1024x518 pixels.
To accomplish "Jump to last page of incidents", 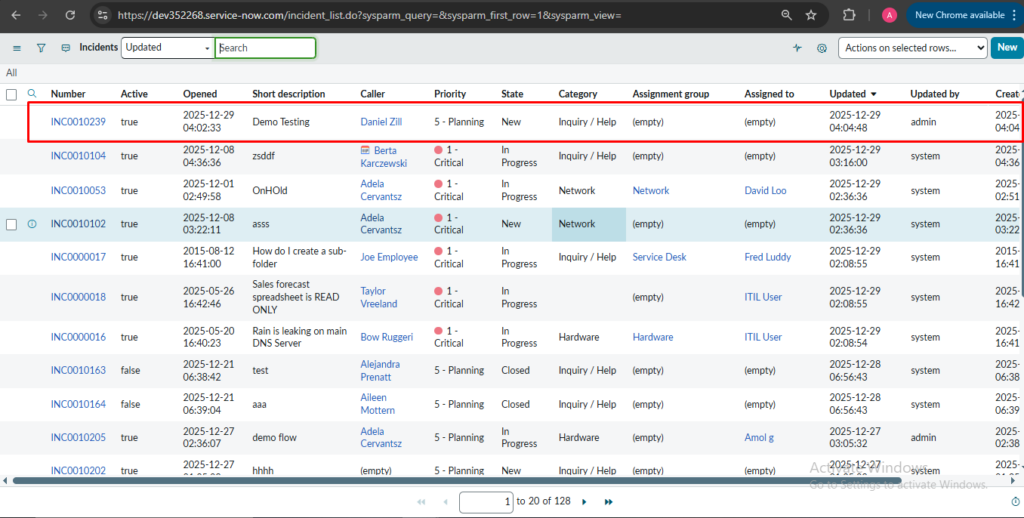I will 610,501.
